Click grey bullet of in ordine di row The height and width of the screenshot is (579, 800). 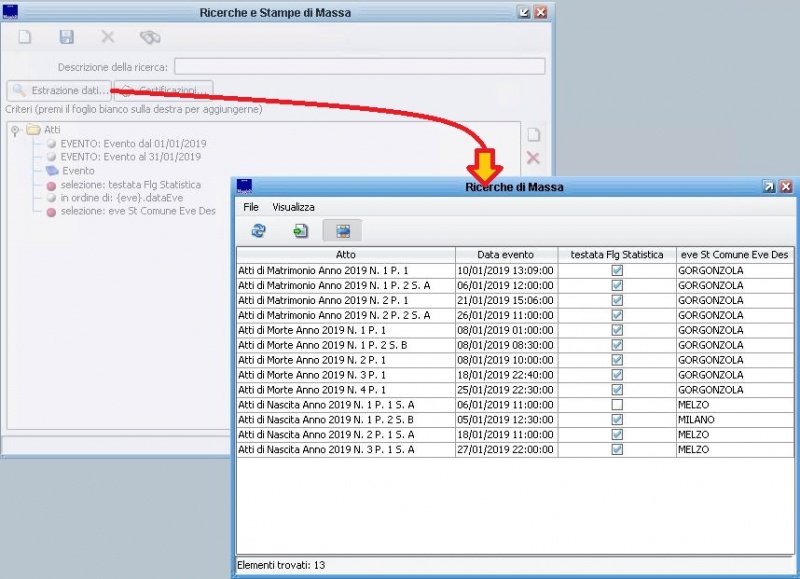(x=51, y=197)
